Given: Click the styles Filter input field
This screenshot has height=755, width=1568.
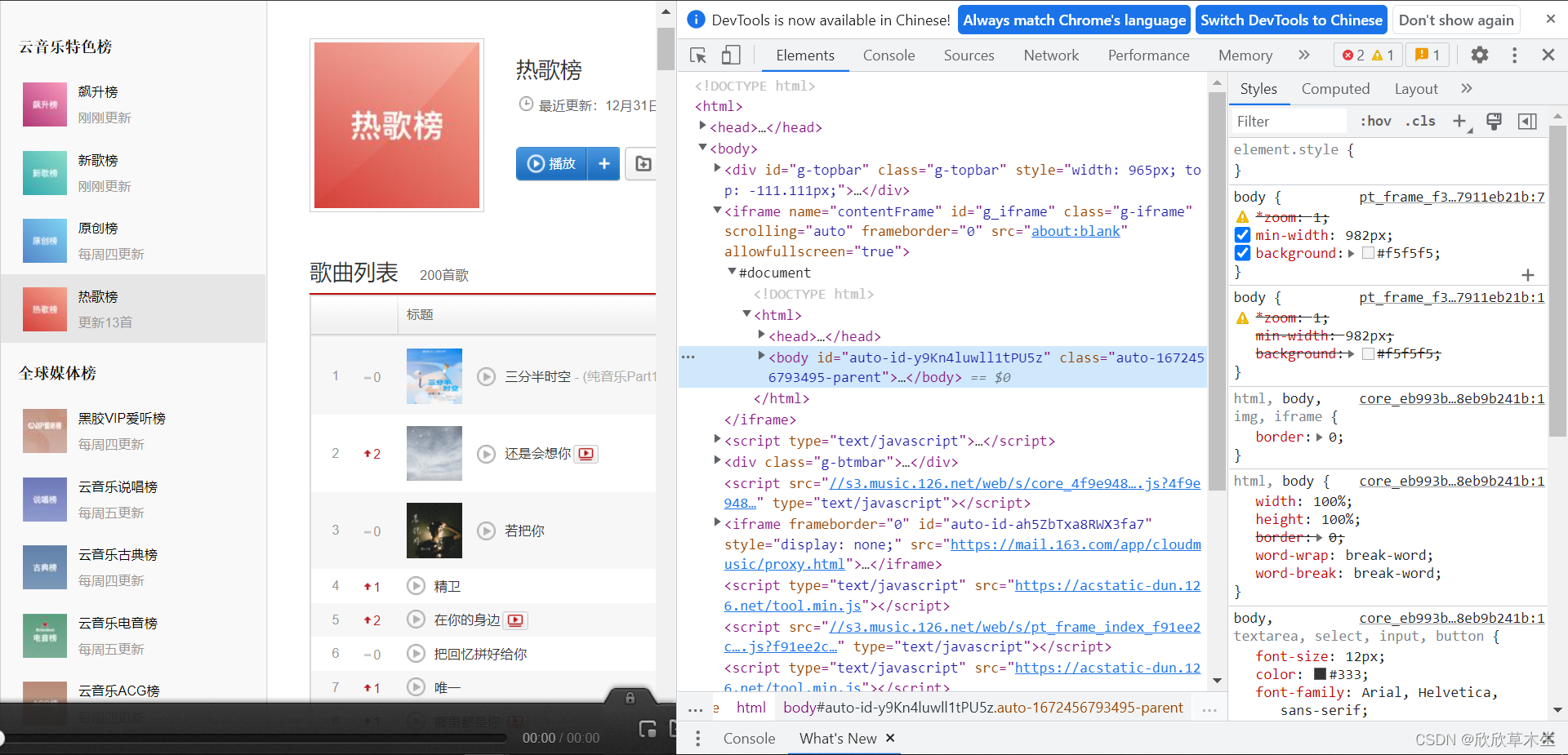Looking at the screenshot, I should tap(1288, 122).
